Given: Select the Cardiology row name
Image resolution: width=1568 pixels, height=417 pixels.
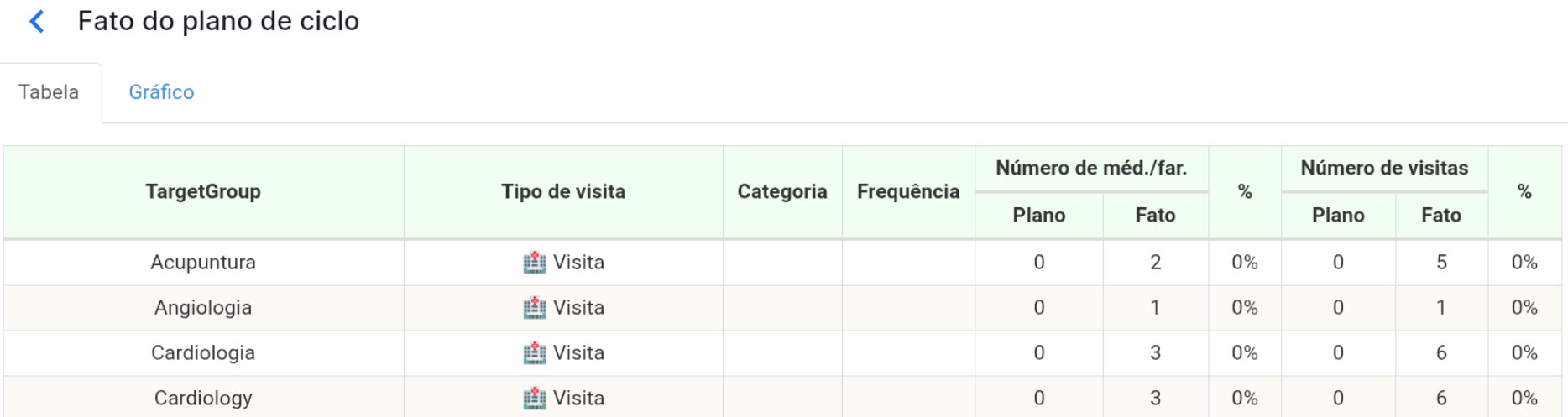Looking at the screenshot, I should coord(203,399).
